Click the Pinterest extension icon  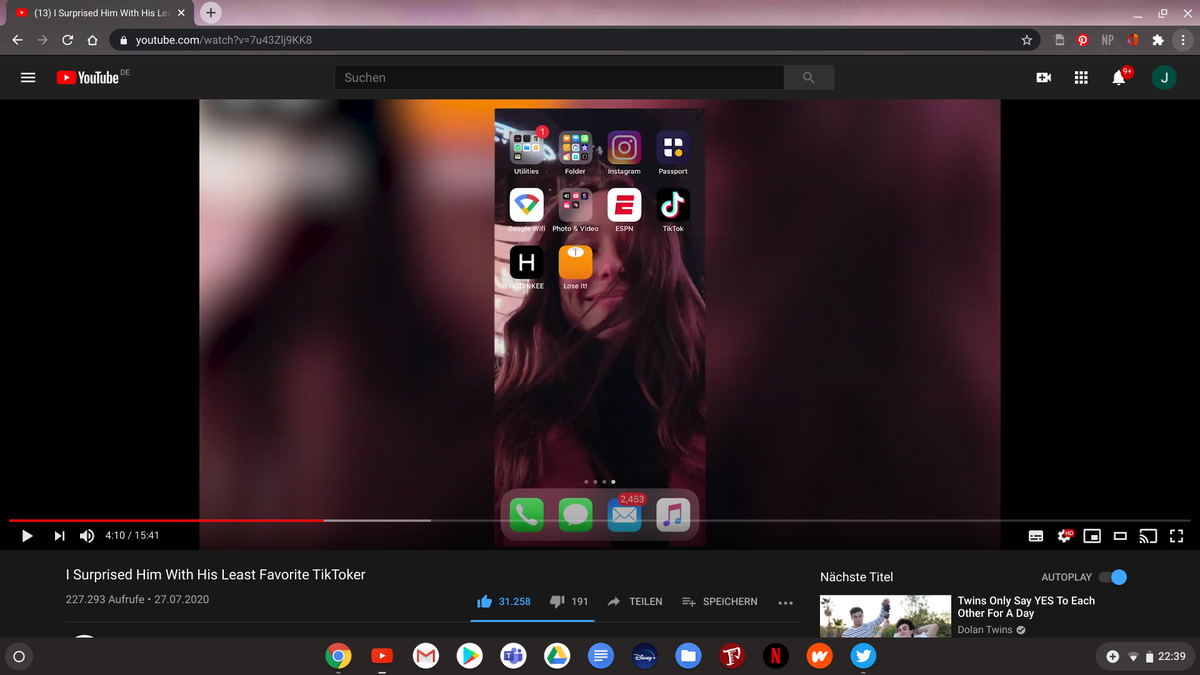tap(1083, 40)
